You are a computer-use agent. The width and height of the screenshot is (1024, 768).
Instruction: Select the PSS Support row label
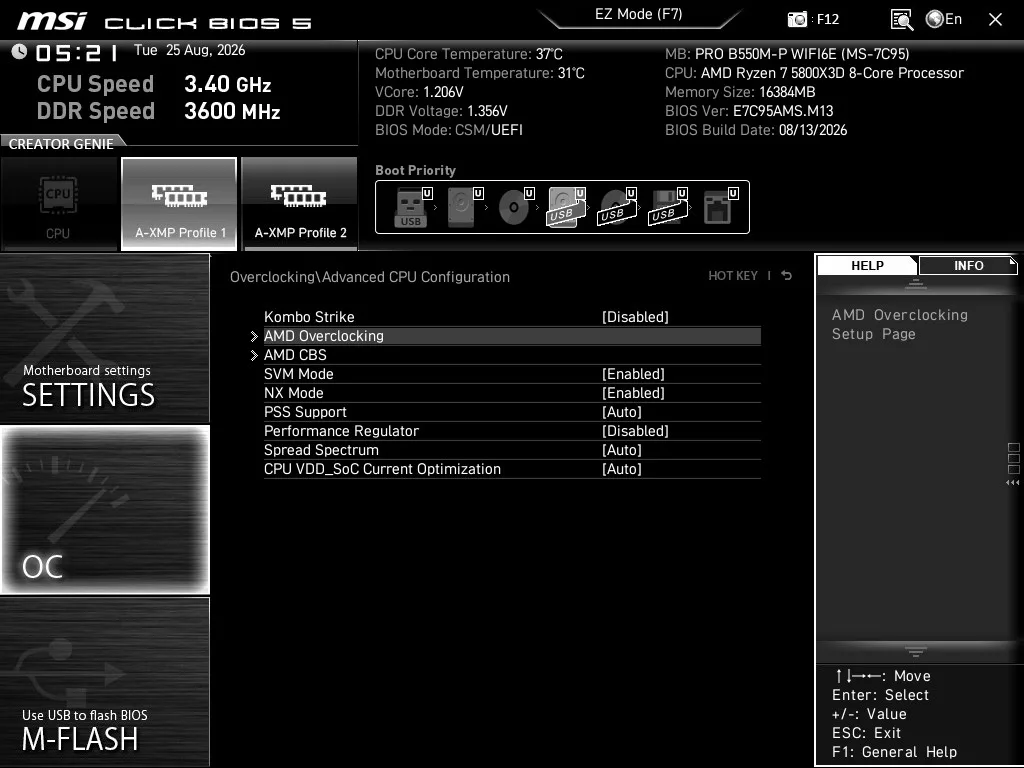click(305, 411)
